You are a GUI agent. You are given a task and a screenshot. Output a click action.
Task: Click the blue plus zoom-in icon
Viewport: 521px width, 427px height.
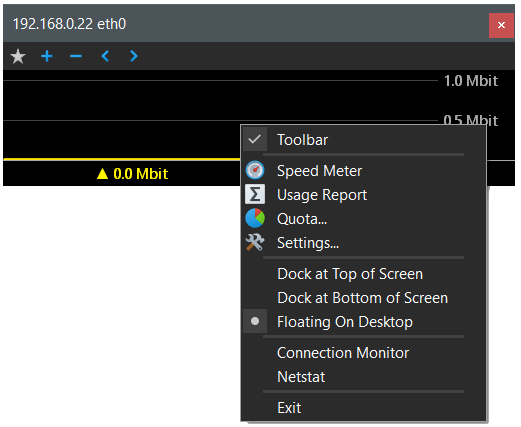47,56
